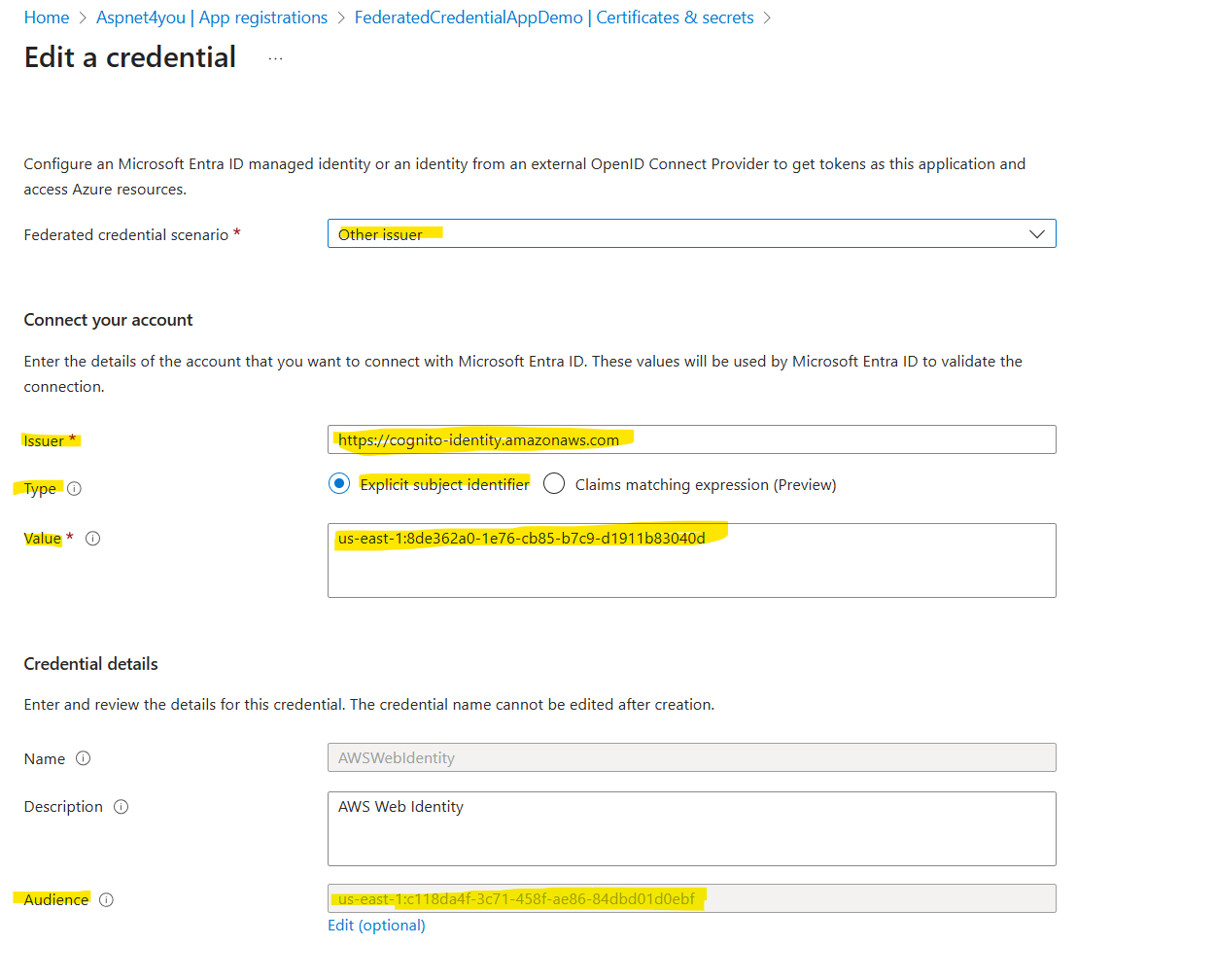1216x980 pixels.
Task: Click the info icon next to Type
Action: click(74, 489)
